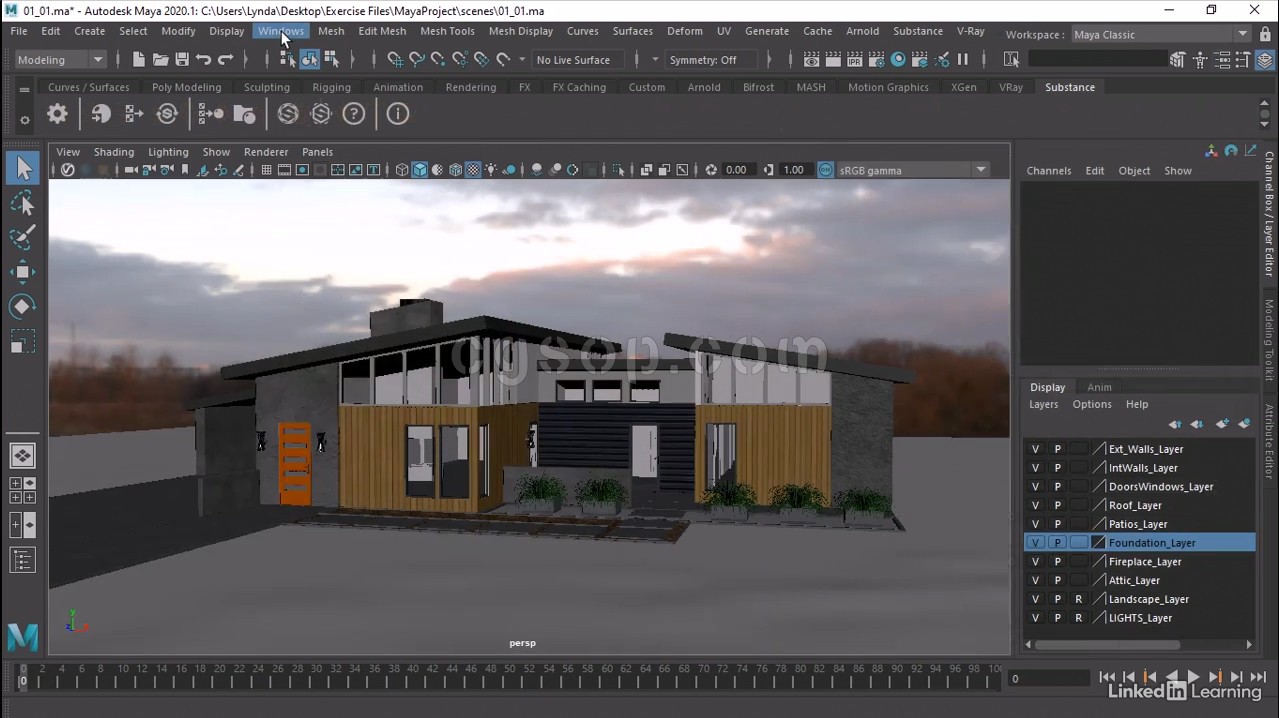Click the Substance about info icon
Image resolution: width=1279 pixels, height=718 pixels.
pos(398,114)
